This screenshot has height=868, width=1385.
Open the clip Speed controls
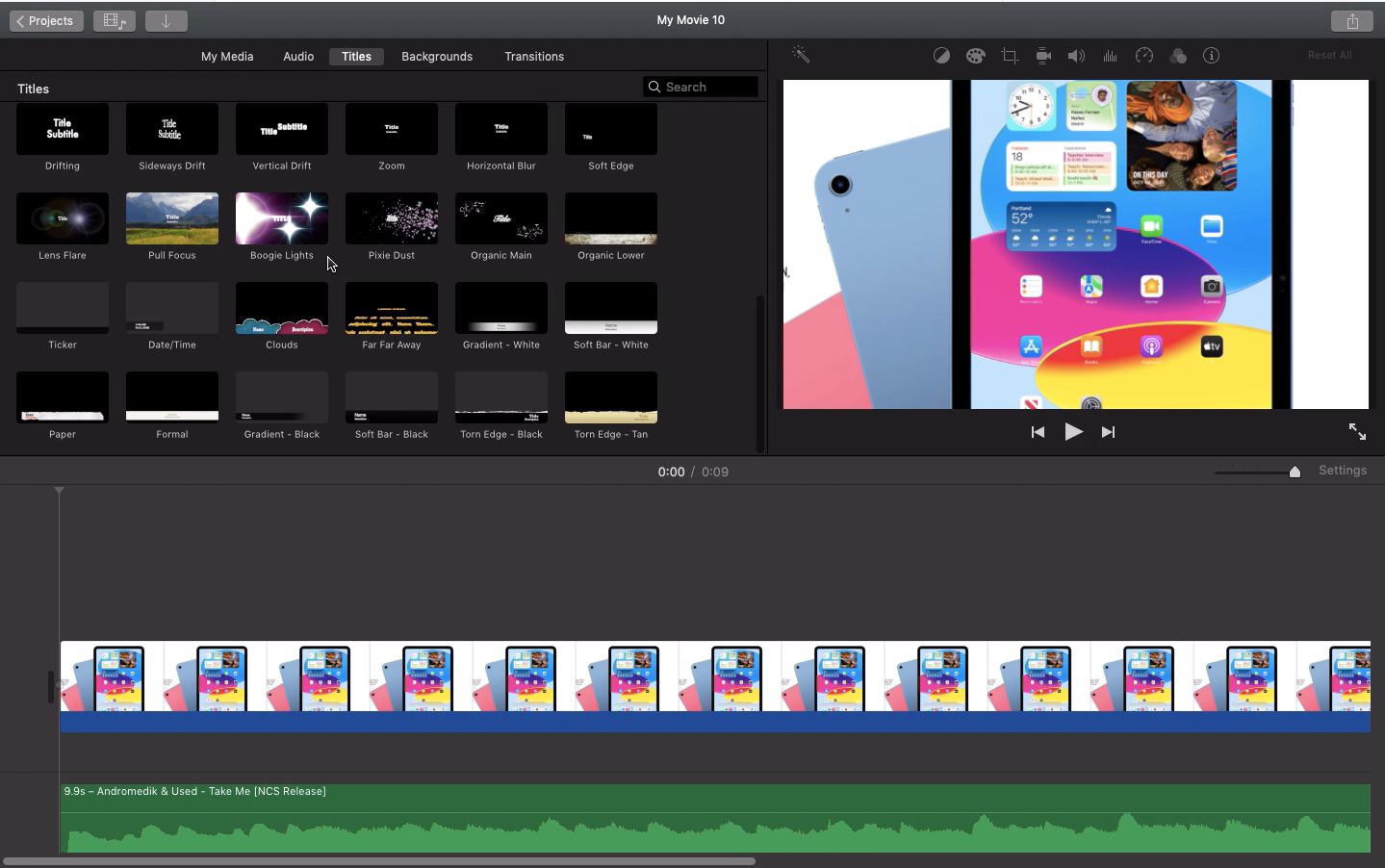pyautogui.click(x=1143, y=55)
